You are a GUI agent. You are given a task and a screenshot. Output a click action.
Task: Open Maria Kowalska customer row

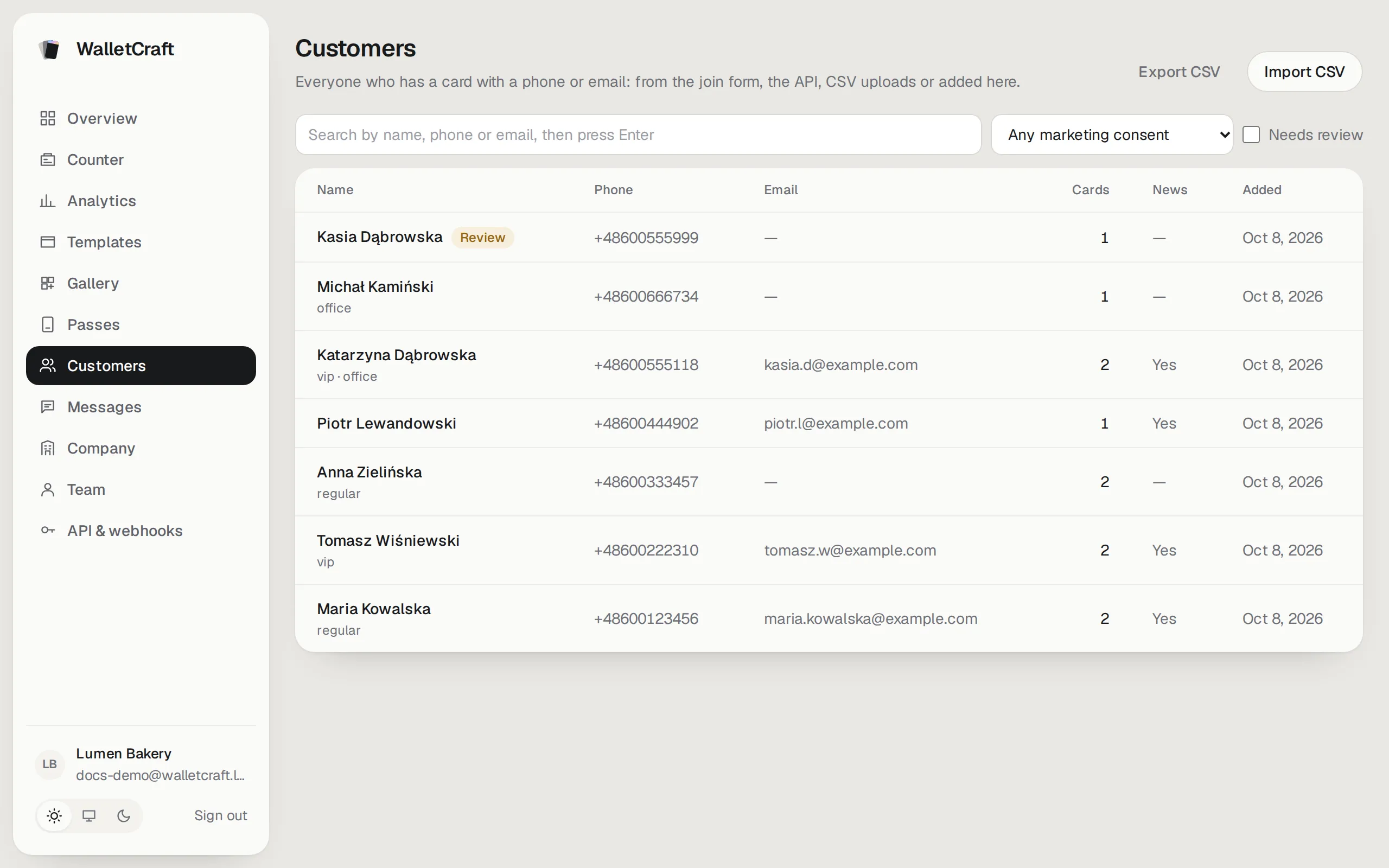coord(828,618)
